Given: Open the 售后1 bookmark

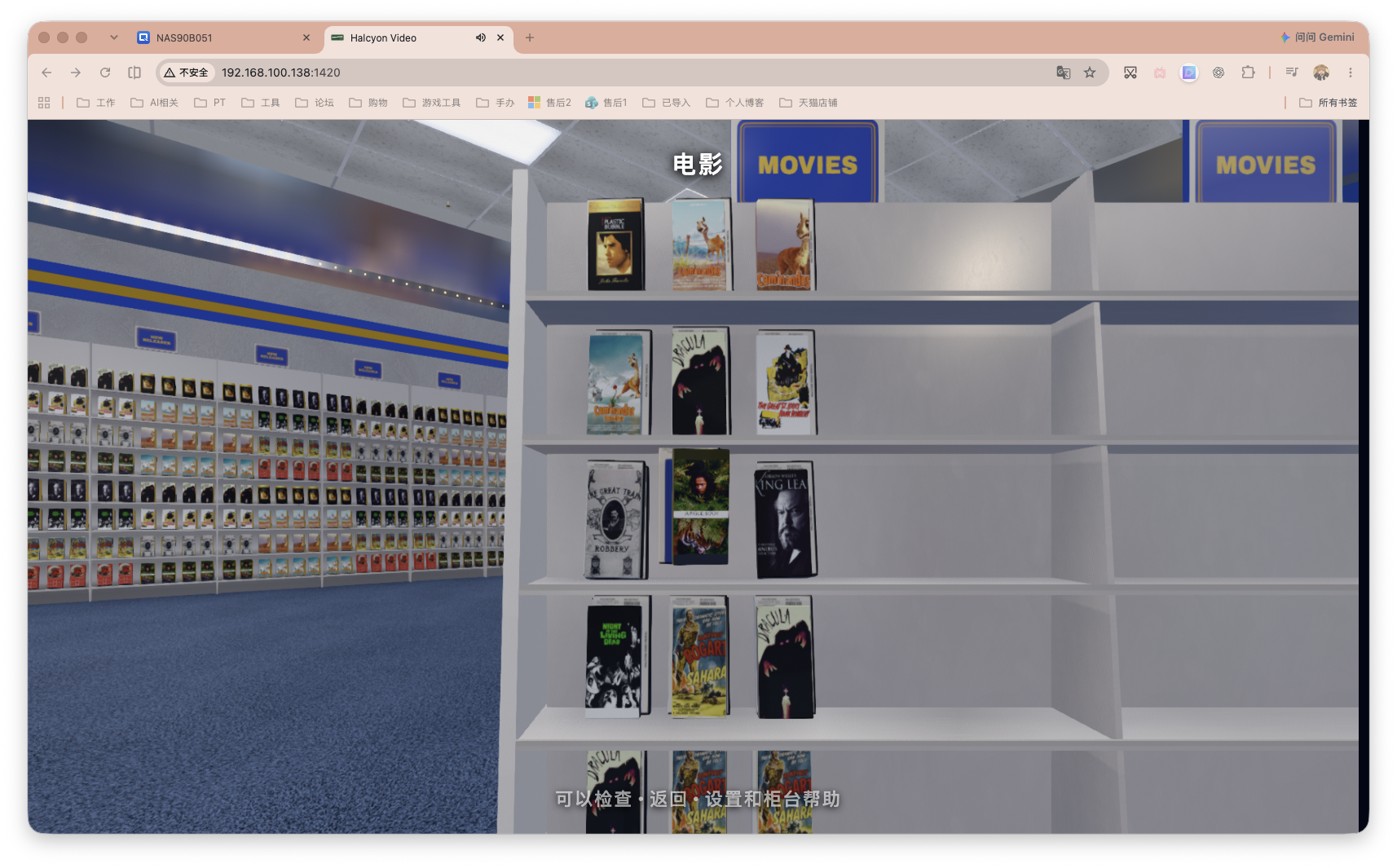Looking at the screenshot, I should pos(606,103).
